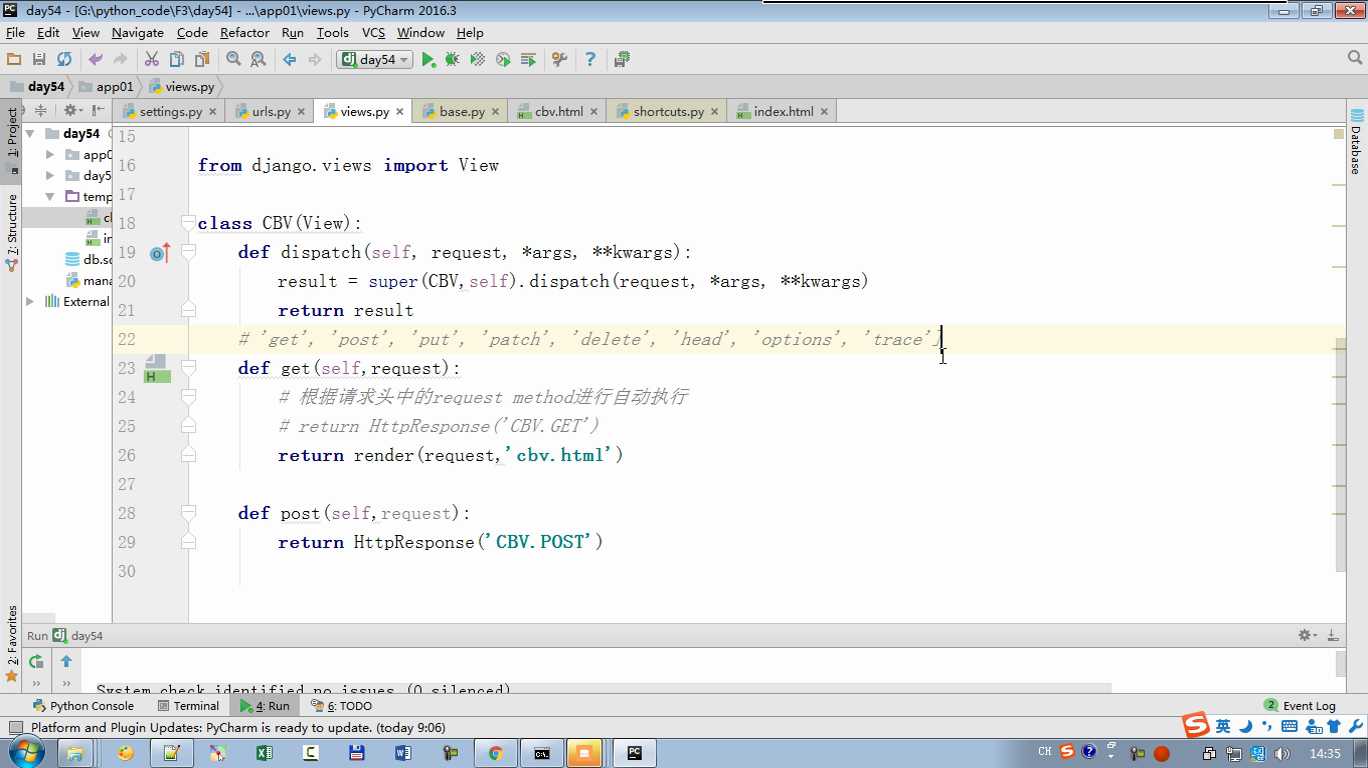Run day54 with the green play icon

428,60
